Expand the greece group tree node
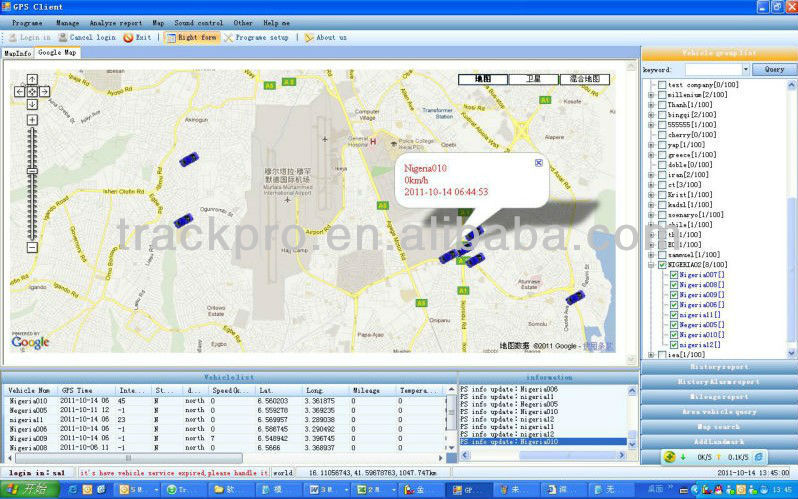798x499 pixels. click(x=651, y=155)
